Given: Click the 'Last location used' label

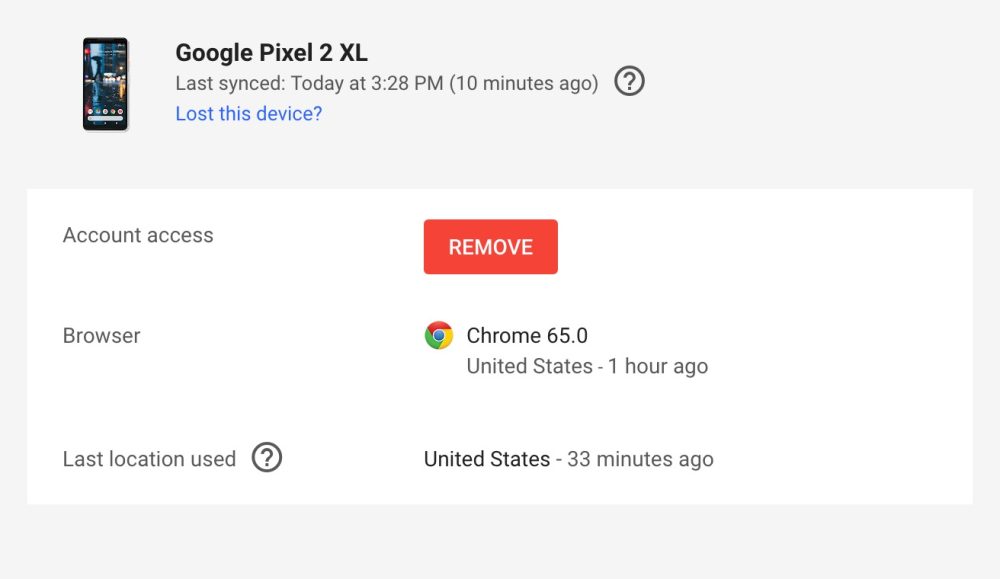Looking at the screenshot, I should [149, 459].
